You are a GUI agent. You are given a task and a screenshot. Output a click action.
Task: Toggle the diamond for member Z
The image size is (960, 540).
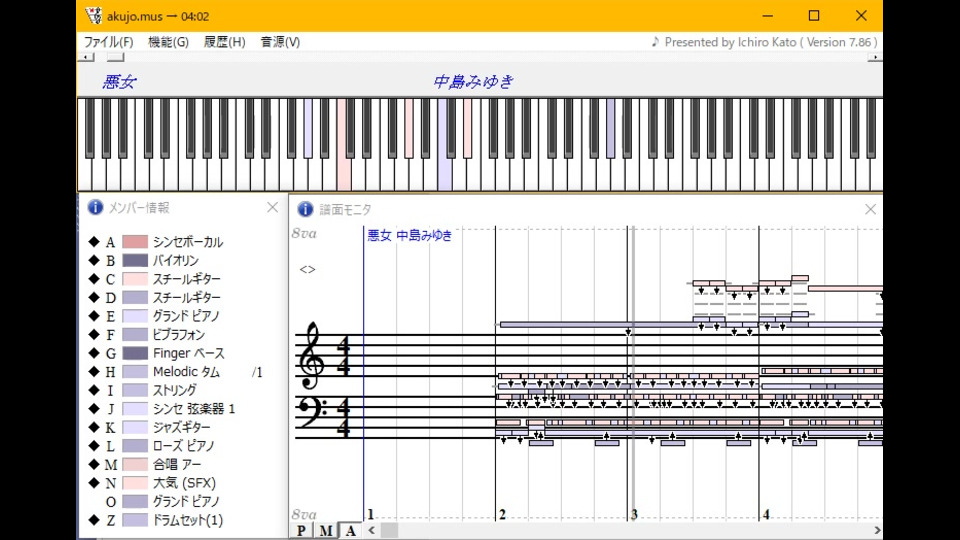click(94, 520)
